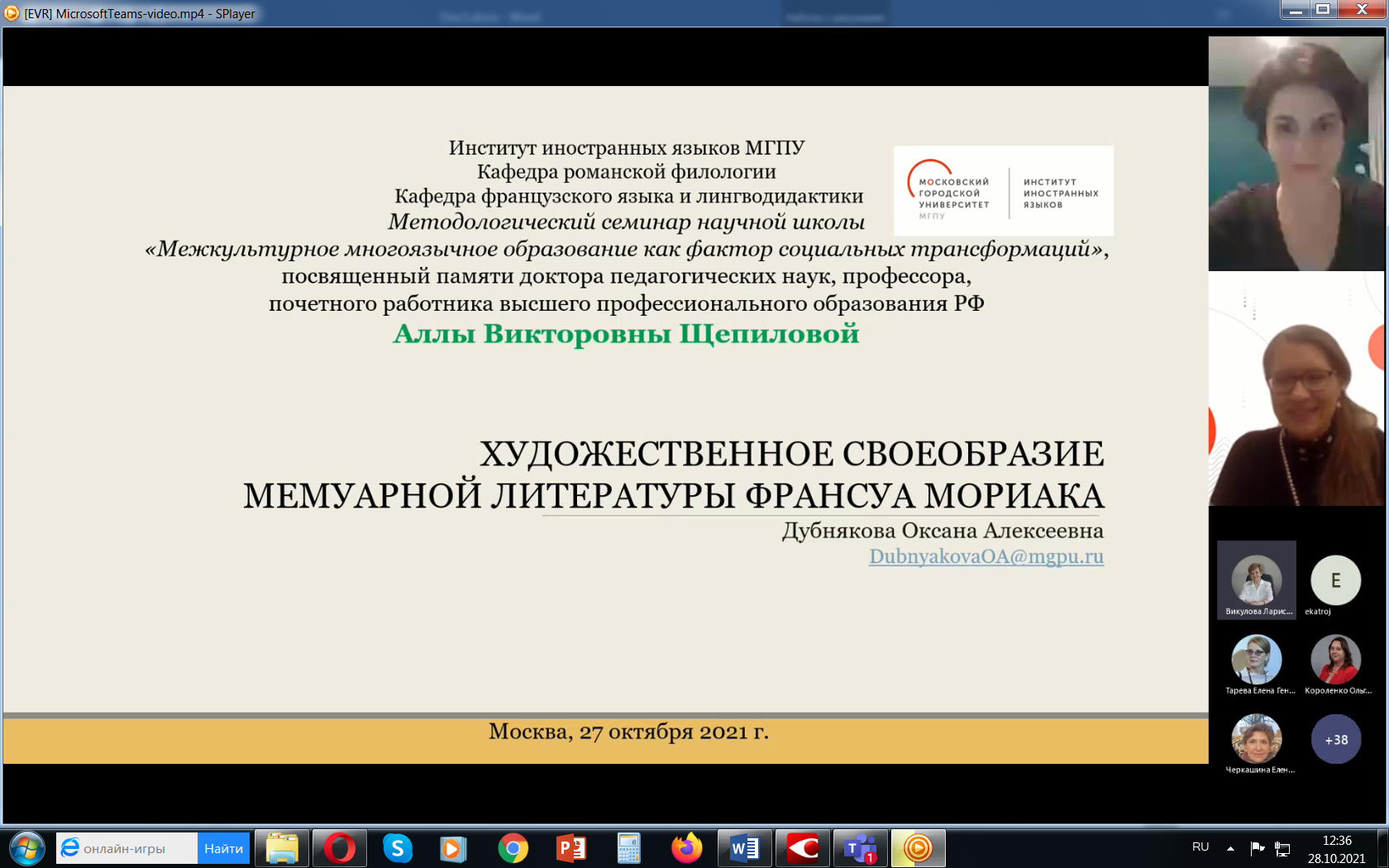This screenshot has width=1389, height=868.
Task: Expand hidden icons with the tray arrow
Action: (x=1230, y=848)
